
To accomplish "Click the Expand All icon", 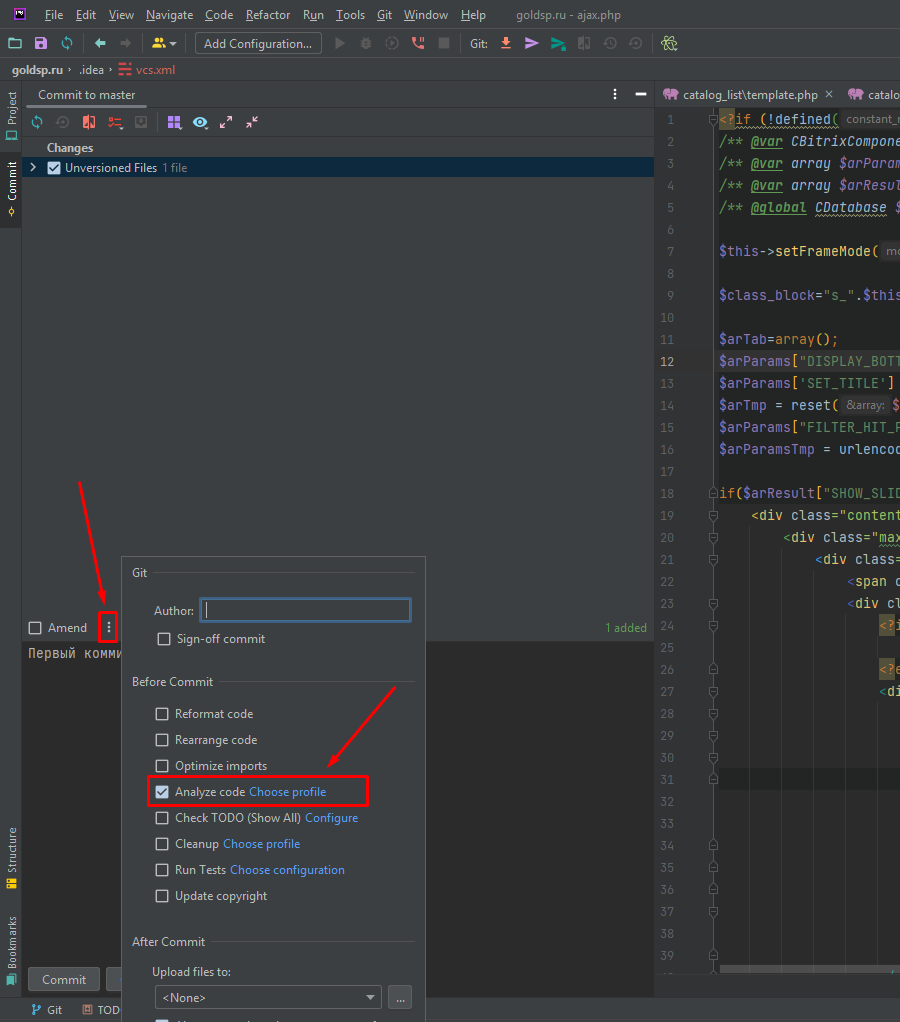I will coord(226,122).
